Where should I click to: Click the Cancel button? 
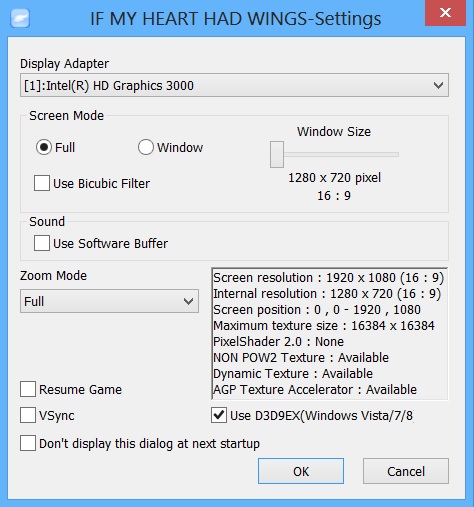406,471
